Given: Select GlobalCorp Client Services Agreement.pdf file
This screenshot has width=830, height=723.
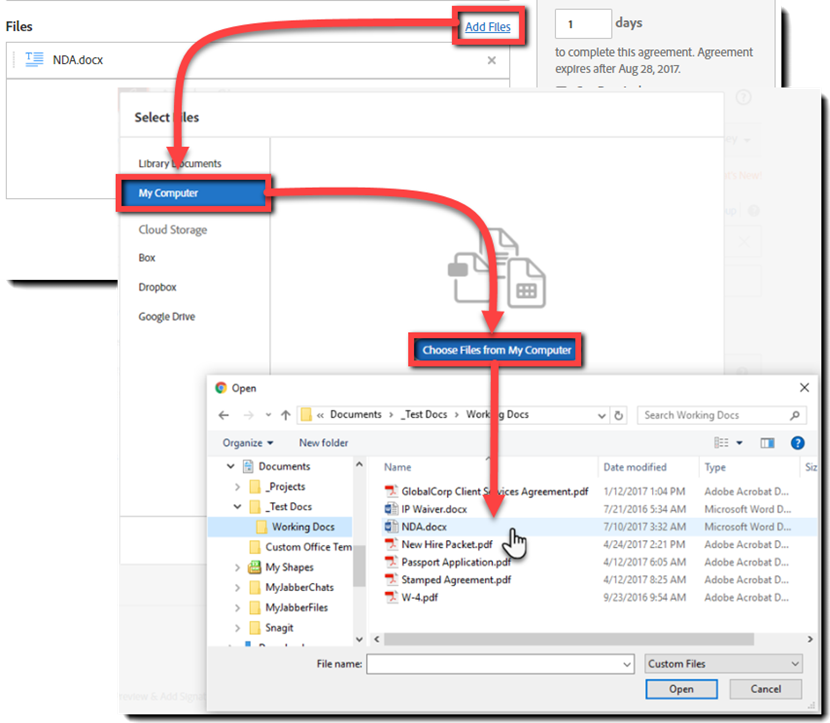Looking at the screenshot, I should tap(494, 492).
